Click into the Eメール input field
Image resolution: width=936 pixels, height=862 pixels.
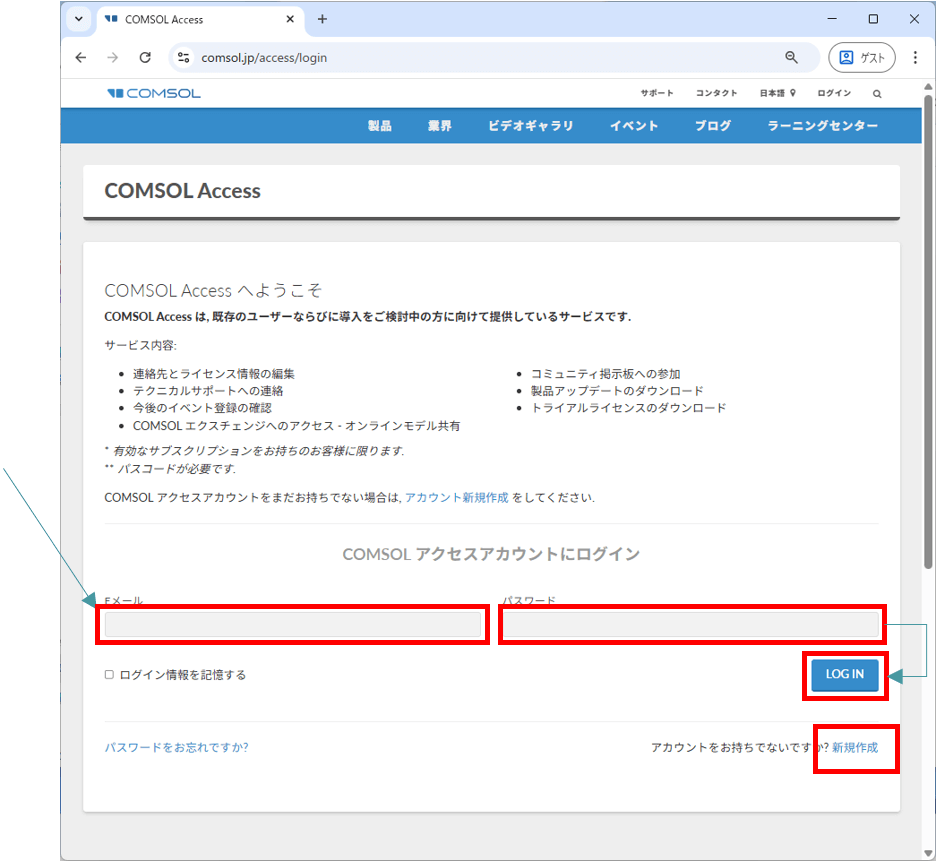tap(293, 625)
